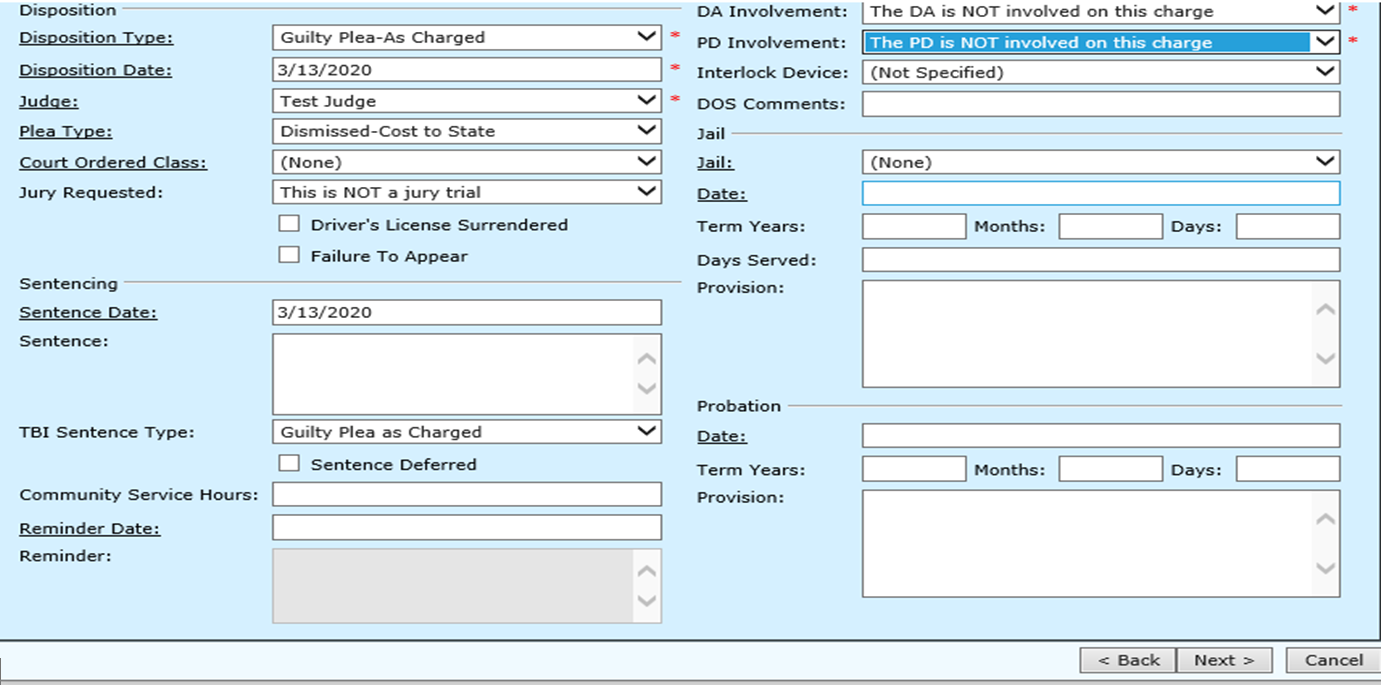This screenshot has height=688, width=1383.
Task: Click the Days Served field
Action: coord(1101,260)
